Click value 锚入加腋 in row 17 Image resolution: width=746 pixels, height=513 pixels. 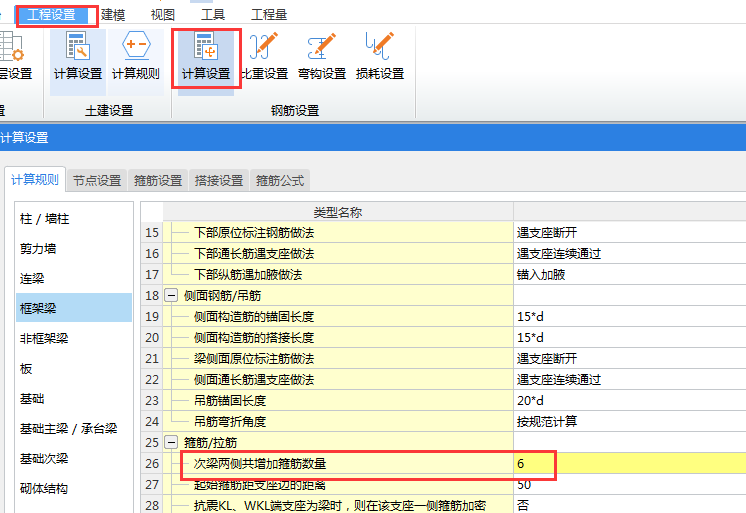pyautogui.click(x=541, y=275)
